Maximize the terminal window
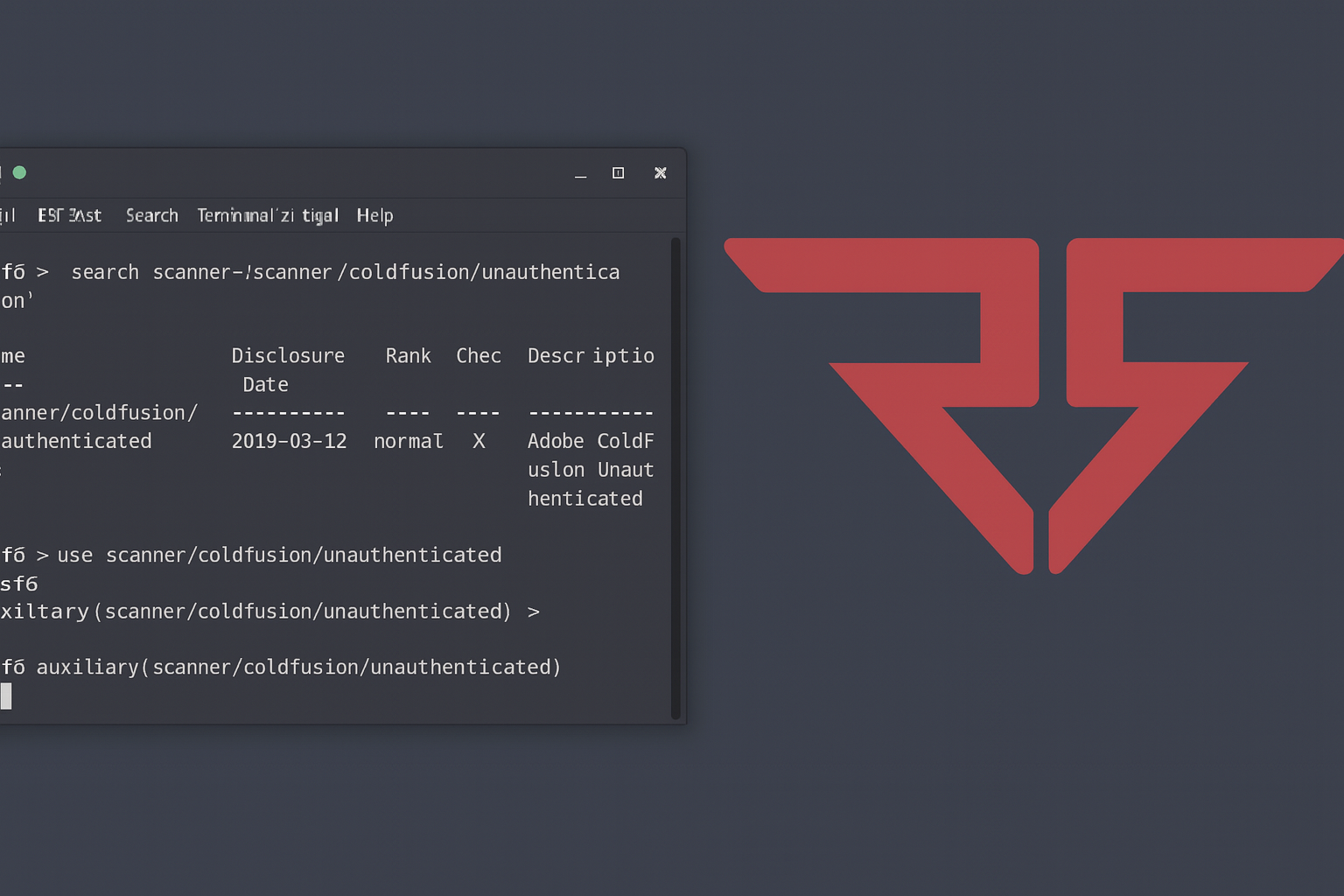 618,173
